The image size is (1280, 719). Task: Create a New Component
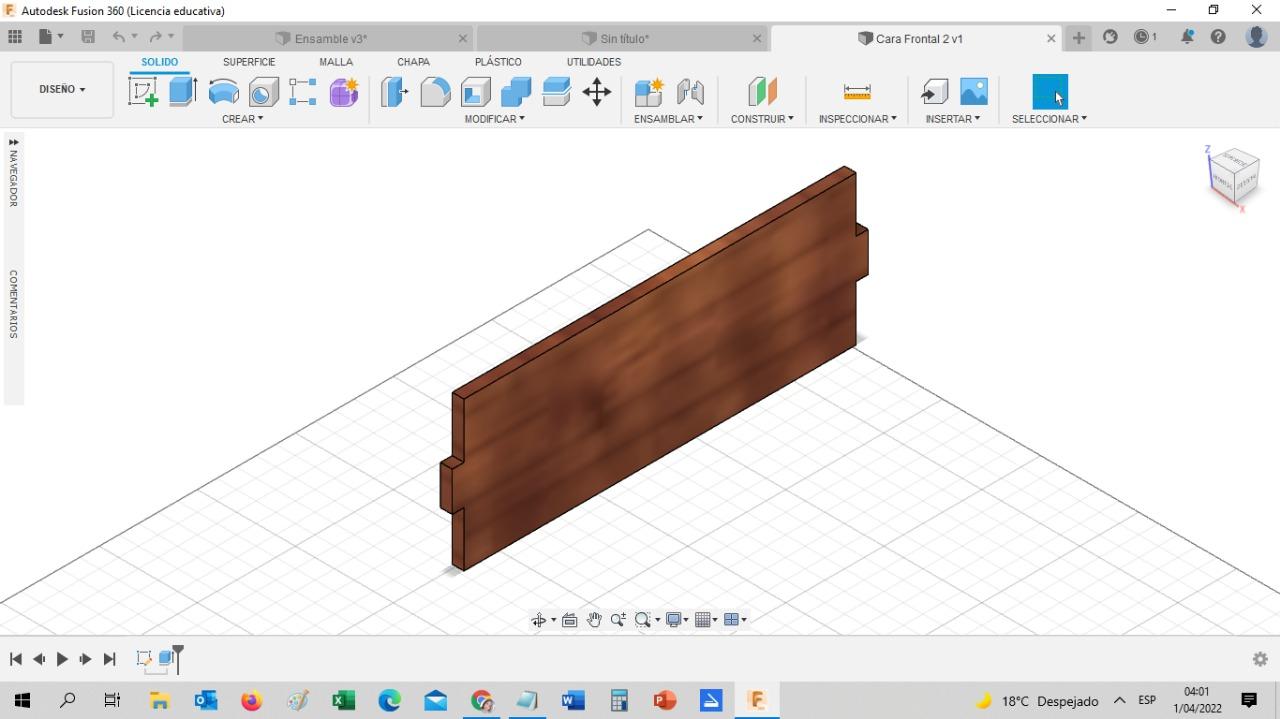click(649, 92)
